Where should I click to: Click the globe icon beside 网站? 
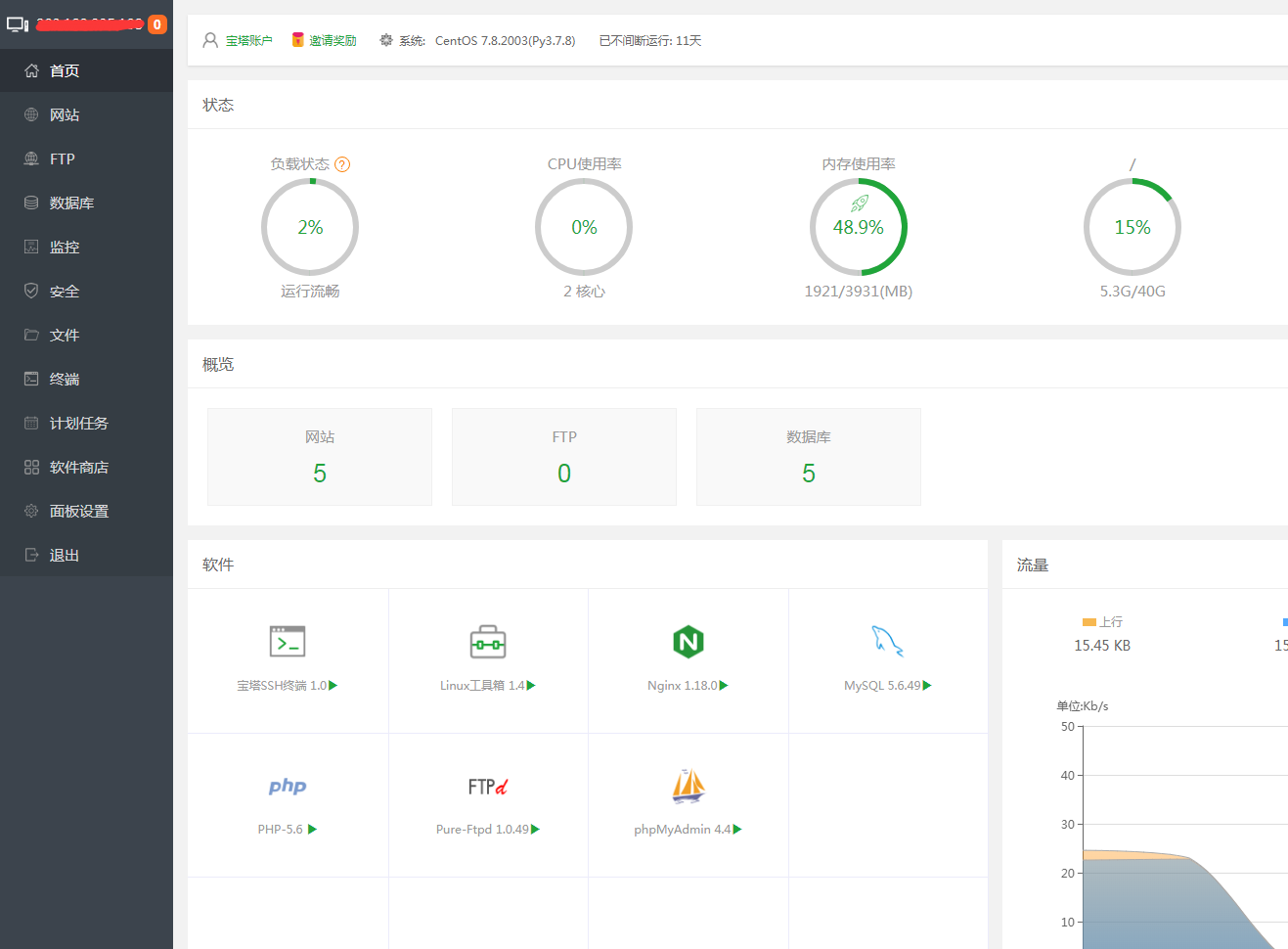click(31, 114)
